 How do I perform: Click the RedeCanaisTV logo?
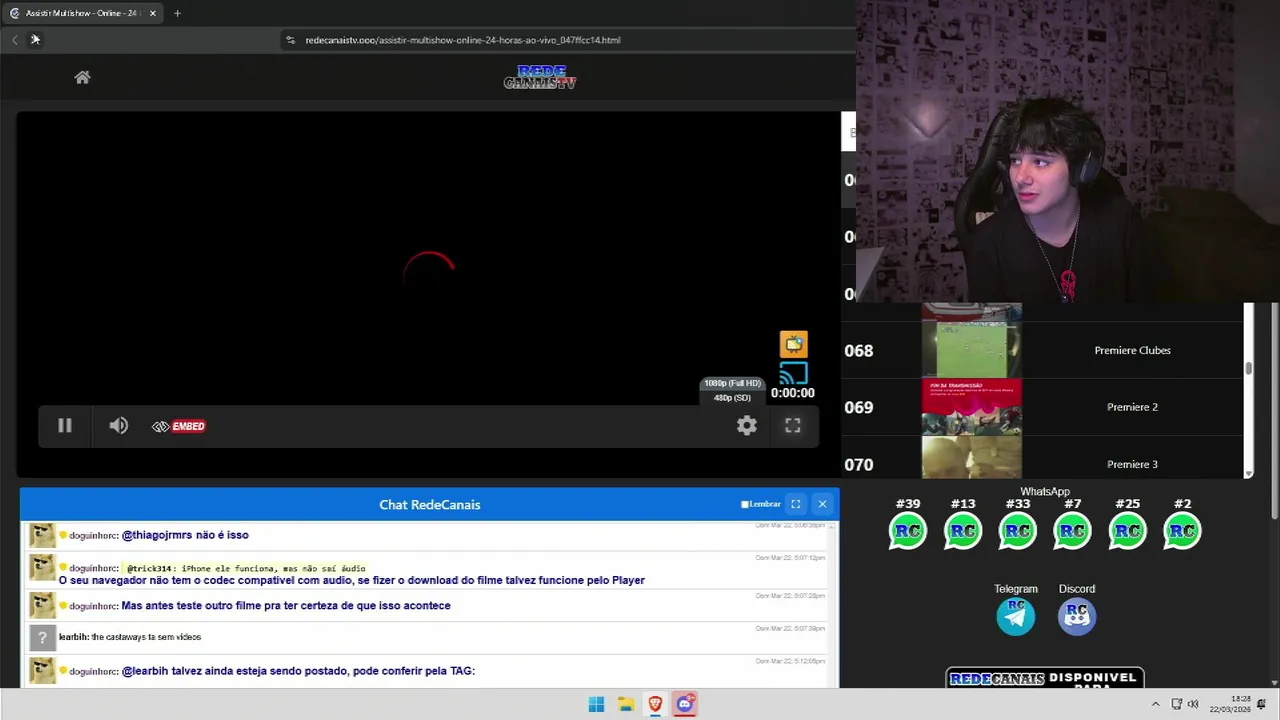point(540,77)
